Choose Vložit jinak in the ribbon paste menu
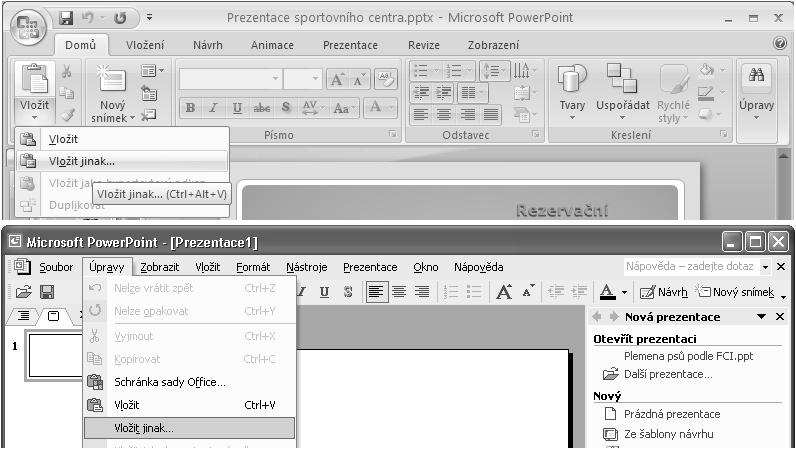The image size is (796, 449). click(122, 161)
